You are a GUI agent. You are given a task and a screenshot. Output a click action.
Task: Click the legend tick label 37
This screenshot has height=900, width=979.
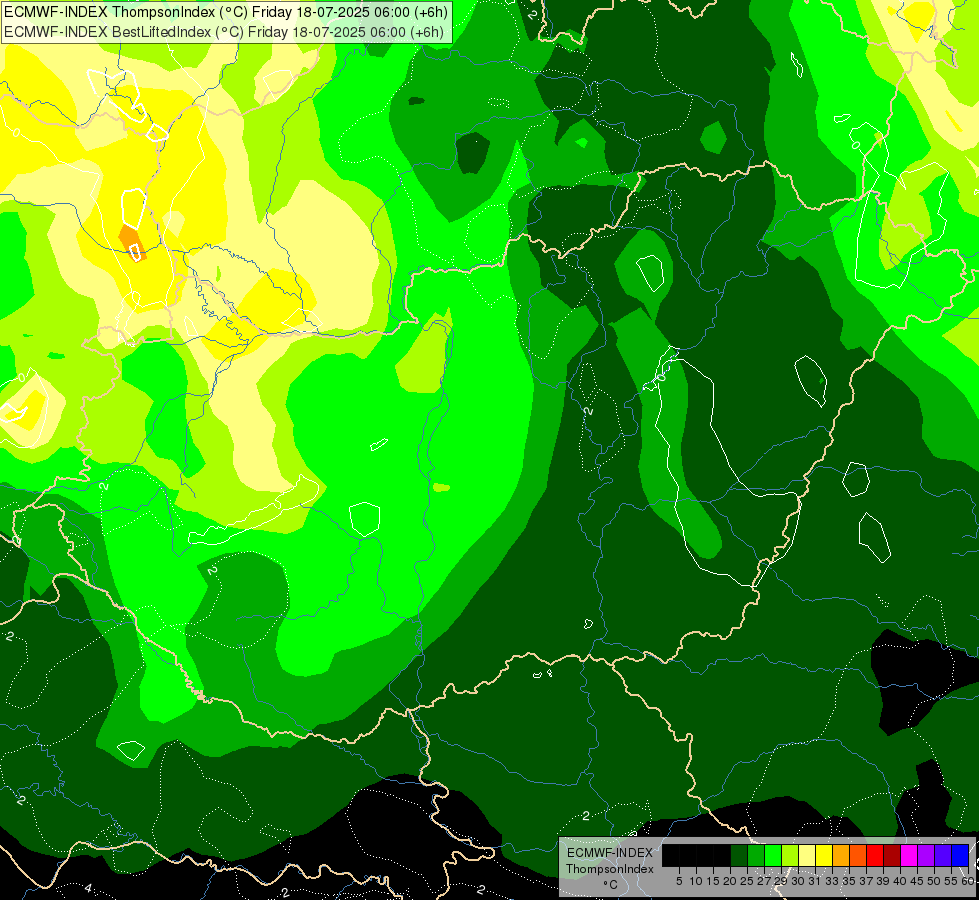[x=867, y=881]
